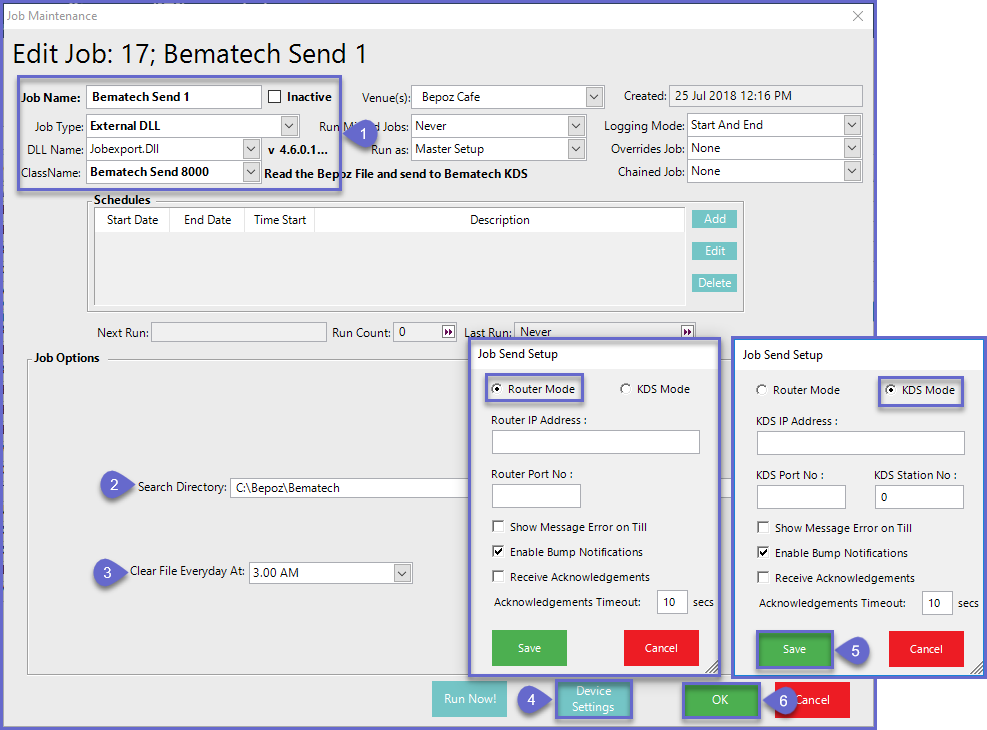Viewport: 987px width, 730px height.
Task: Click the Run Now! button
Action: coord(469,699)
